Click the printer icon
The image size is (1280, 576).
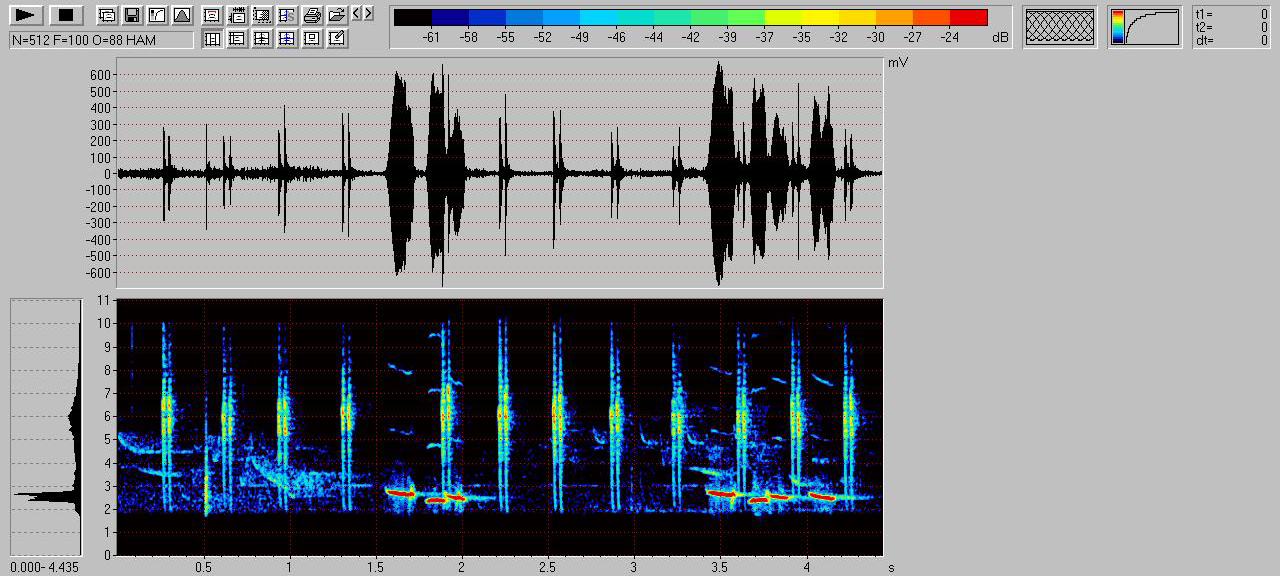tap(312, 15)
